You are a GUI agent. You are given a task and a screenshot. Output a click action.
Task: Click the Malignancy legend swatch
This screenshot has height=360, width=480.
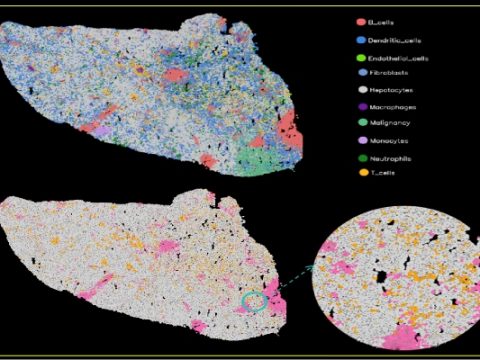pos(363,122)
